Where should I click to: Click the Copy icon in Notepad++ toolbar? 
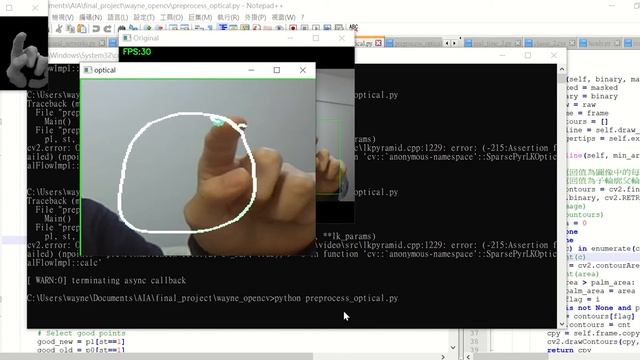(71, 29)
